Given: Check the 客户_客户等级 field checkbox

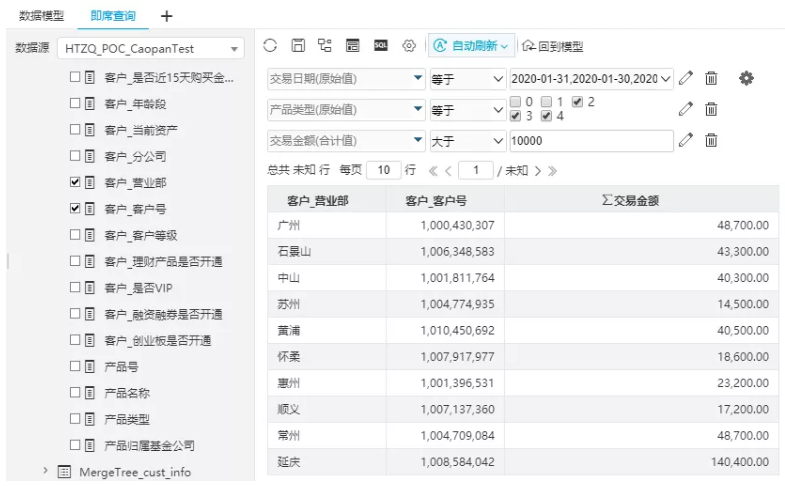Looking at the screenshot, I should pos(75,234).
